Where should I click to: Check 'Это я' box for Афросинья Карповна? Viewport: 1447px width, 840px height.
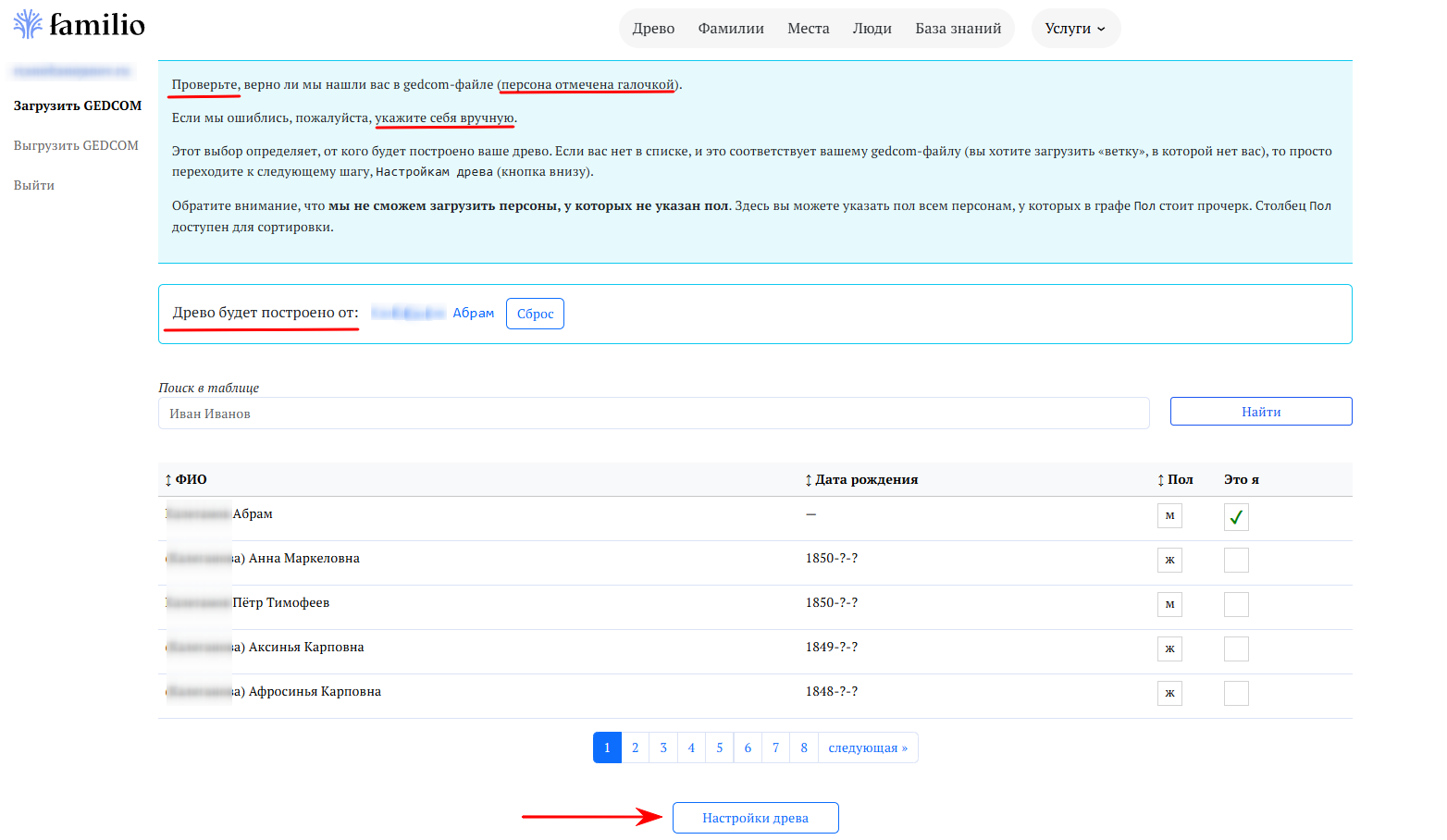(1236, 694)
